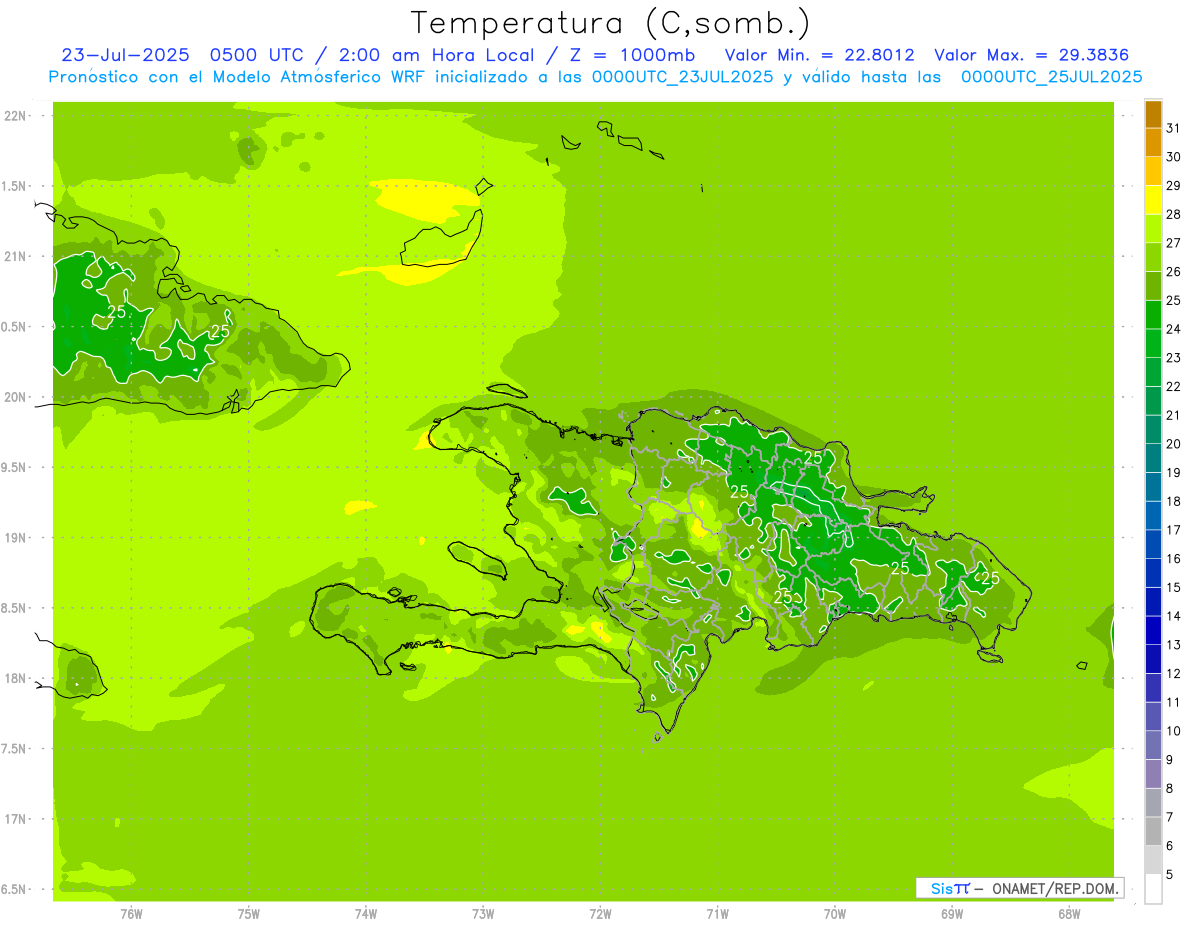This screenshot has width=1200, height=927.
Task: Click the "Valor Min. = 22.8012" text
Action: click(x=820, y=55)
